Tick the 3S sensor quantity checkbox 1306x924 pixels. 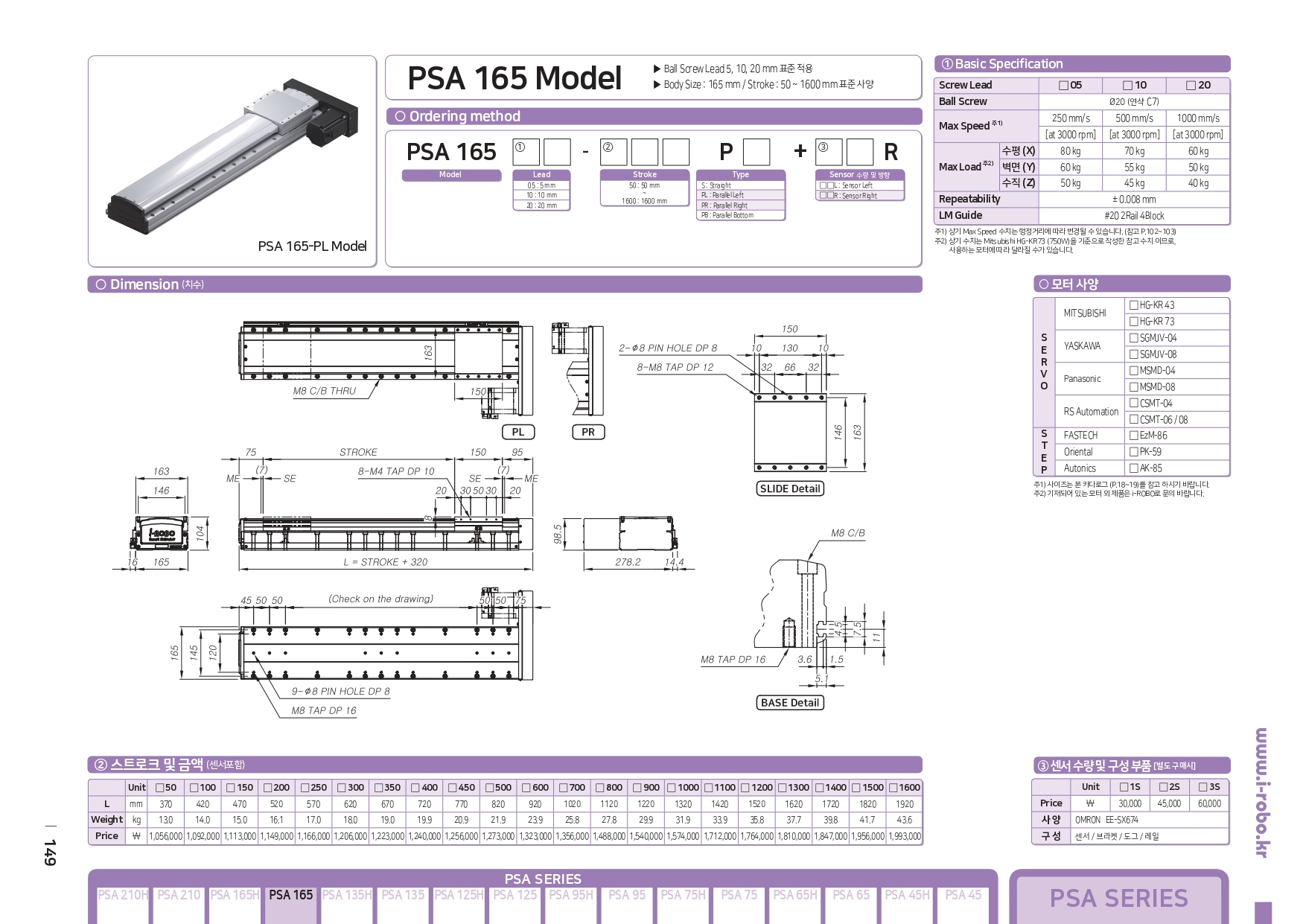[1203, 786]
